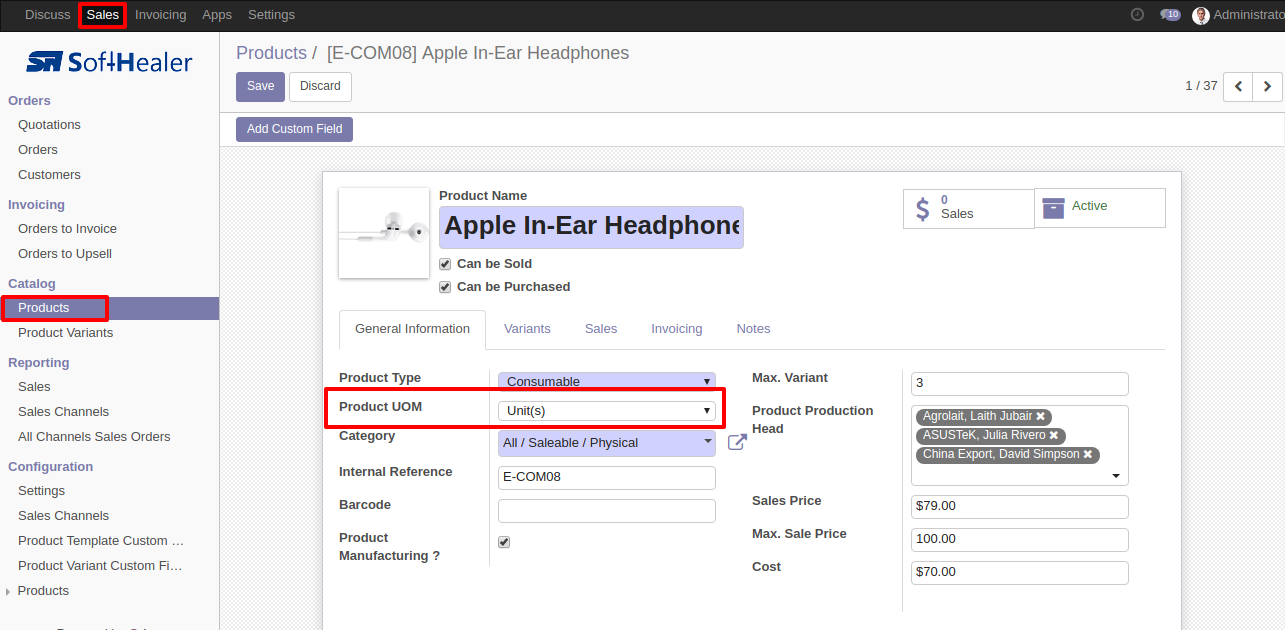Image resolution: width=1285 pixels, height=630 pixels.
Task: Remove ASUSTeK, Julia Rivero tag
Action: click(1054, 435)
